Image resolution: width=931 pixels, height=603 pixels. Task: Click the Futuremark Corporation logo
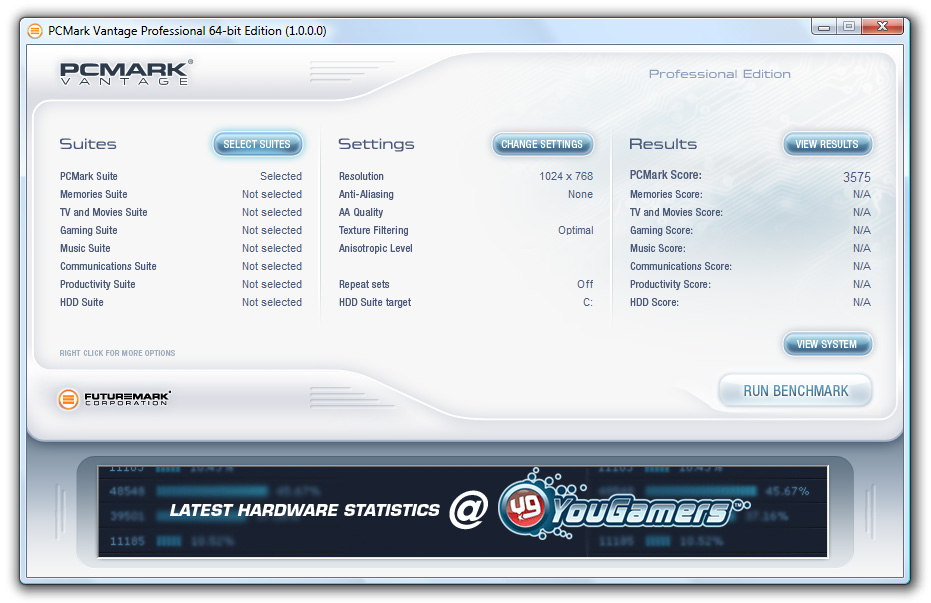114,399
